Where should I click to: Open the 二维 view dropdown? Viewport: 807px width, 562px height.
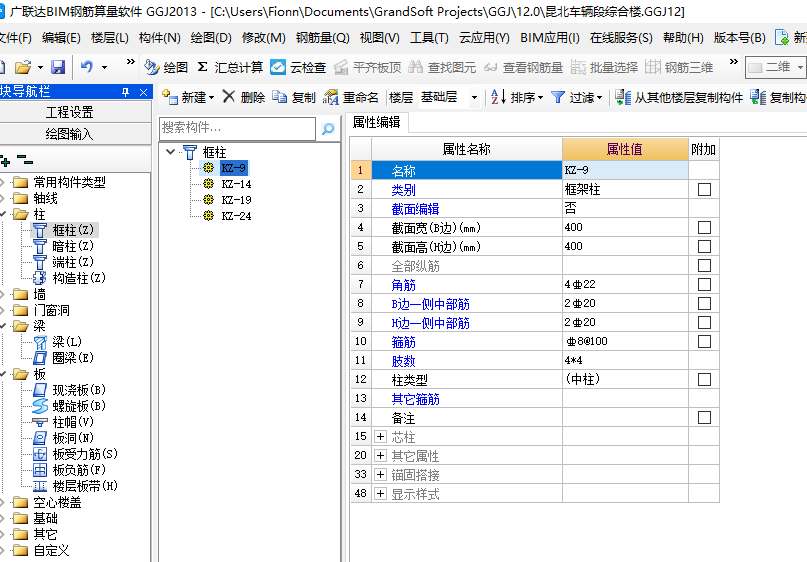[x=799, y=67]
